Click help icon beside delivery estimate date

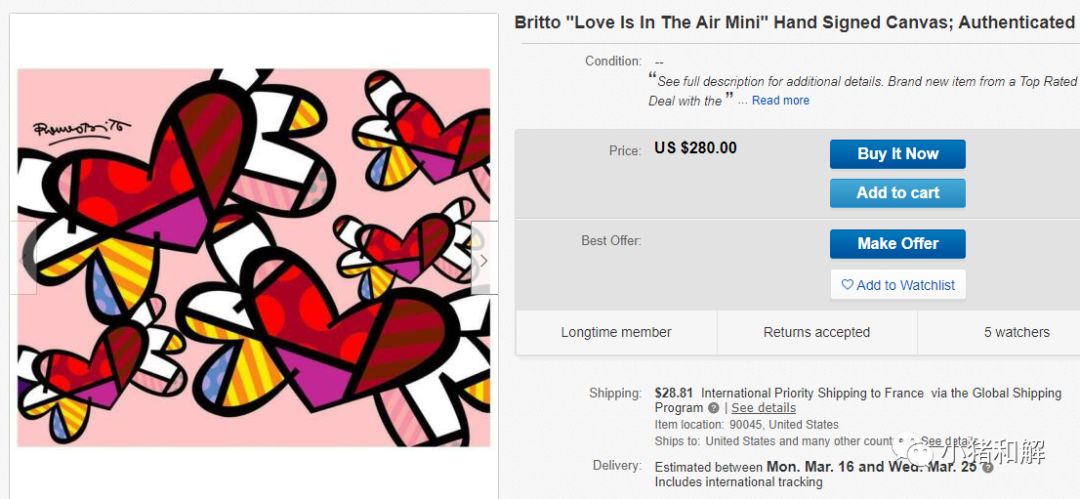pos(987,467)
